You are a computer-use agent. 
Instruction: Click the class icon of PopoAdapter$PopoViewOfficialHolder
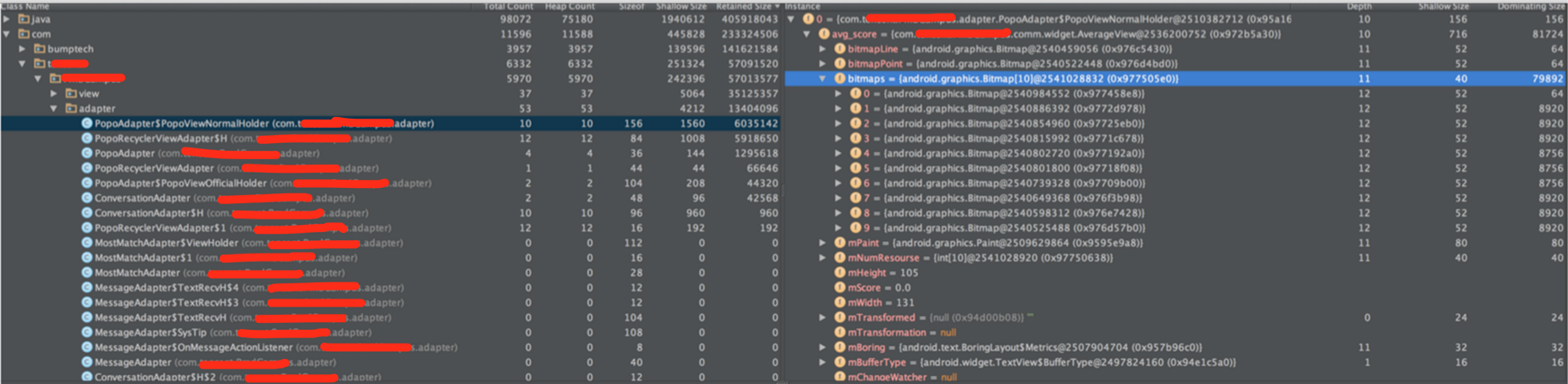pos(87,183)
